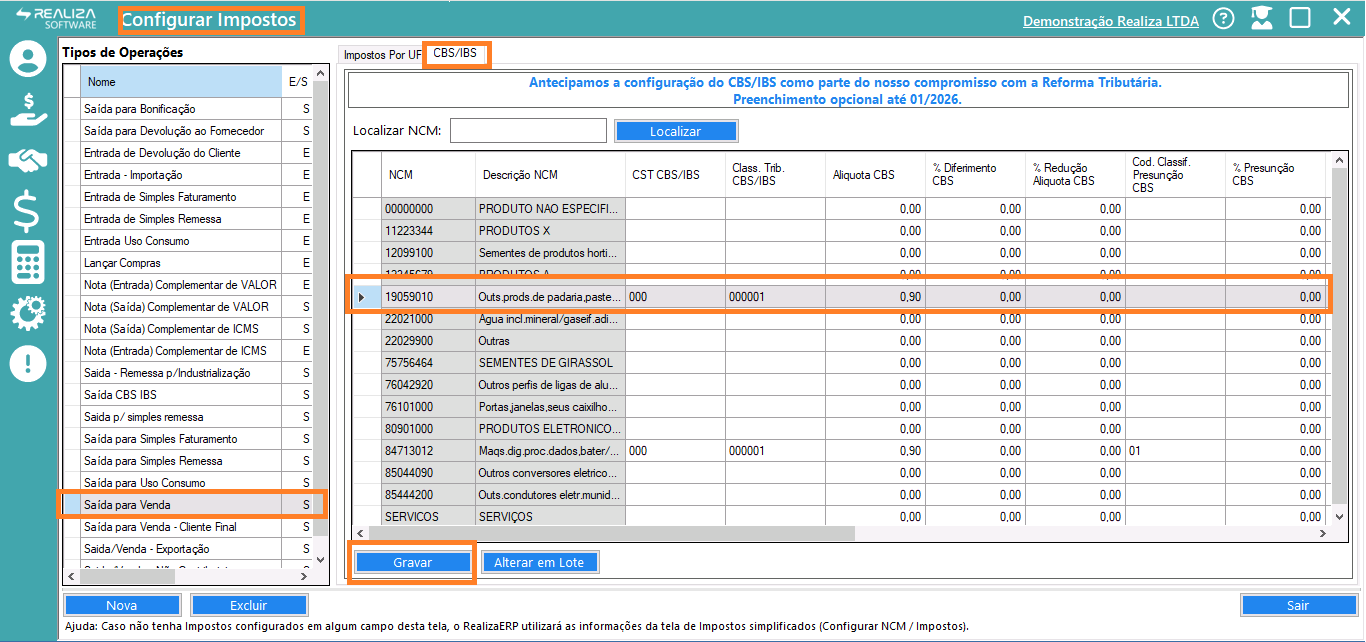This screenshot has height=642, width=1366.
Task: Switch to Impostos Por UF tab
Action: click(381, 55)
